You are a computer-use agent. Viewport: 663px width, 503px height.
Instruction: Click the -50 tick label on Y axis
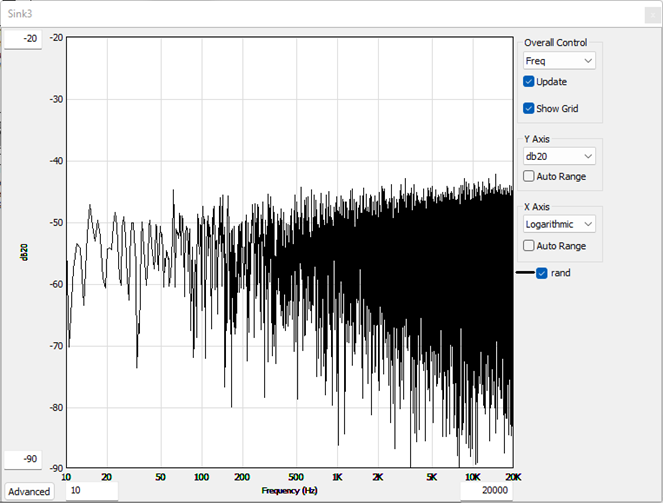click(58, 223)
